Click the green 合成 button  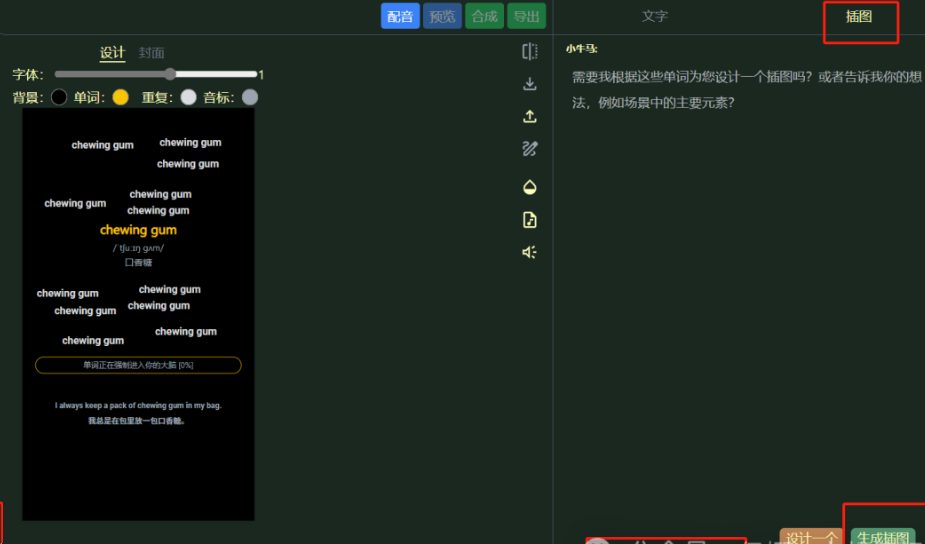(x=484, y=16)
